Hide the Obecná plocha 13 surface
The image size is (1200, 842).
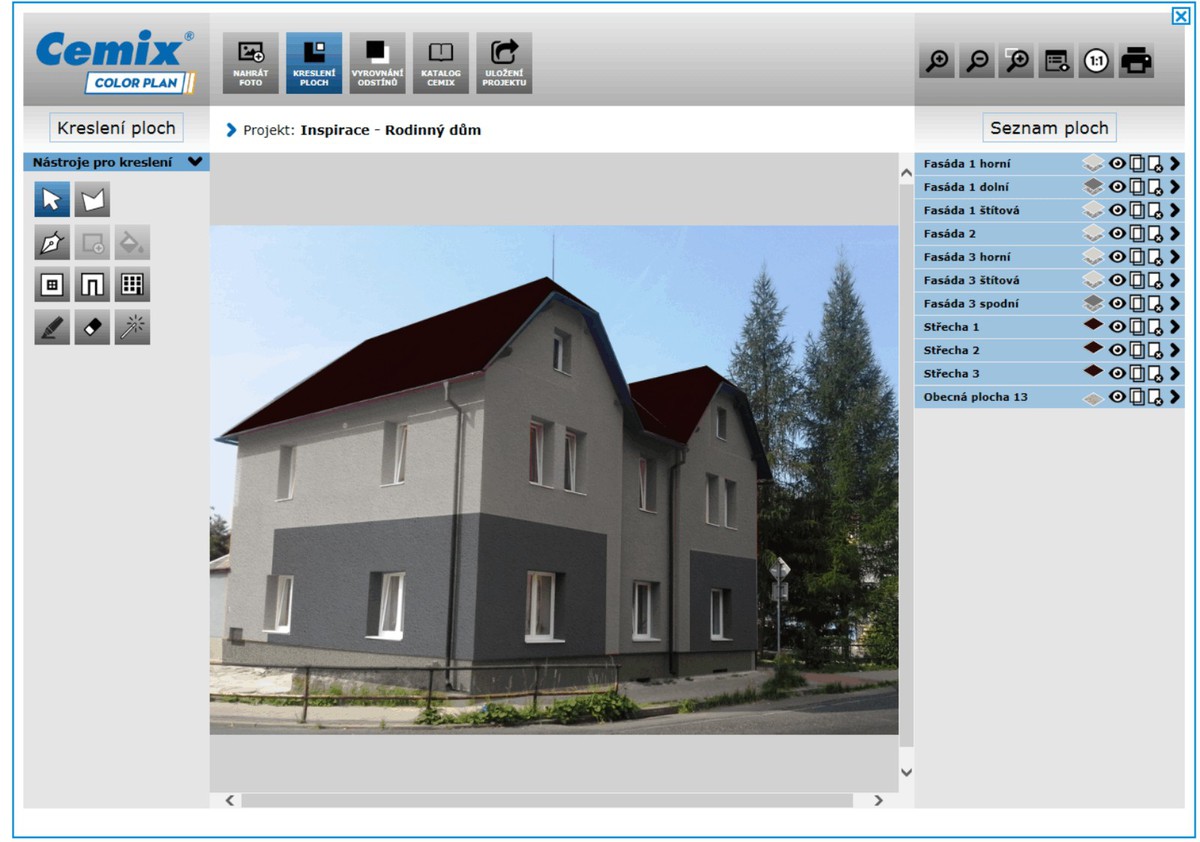(1118, 397)
